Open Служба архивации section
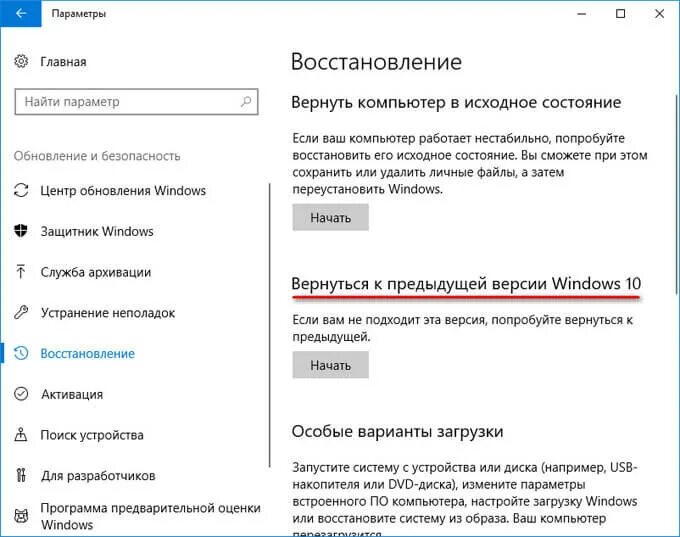 (x=96, y=272)
